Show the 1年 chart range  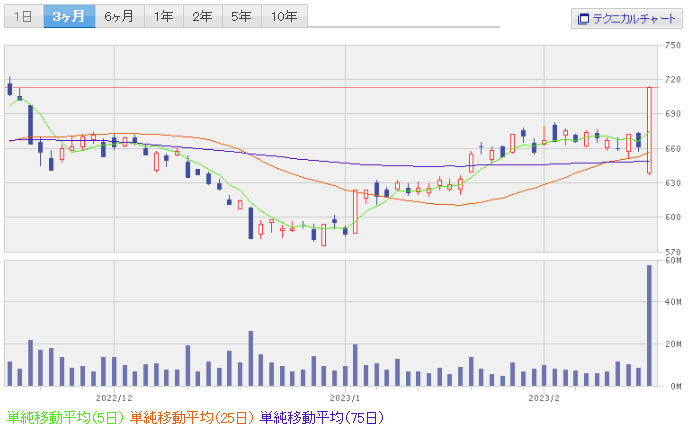tap(163, 16)
